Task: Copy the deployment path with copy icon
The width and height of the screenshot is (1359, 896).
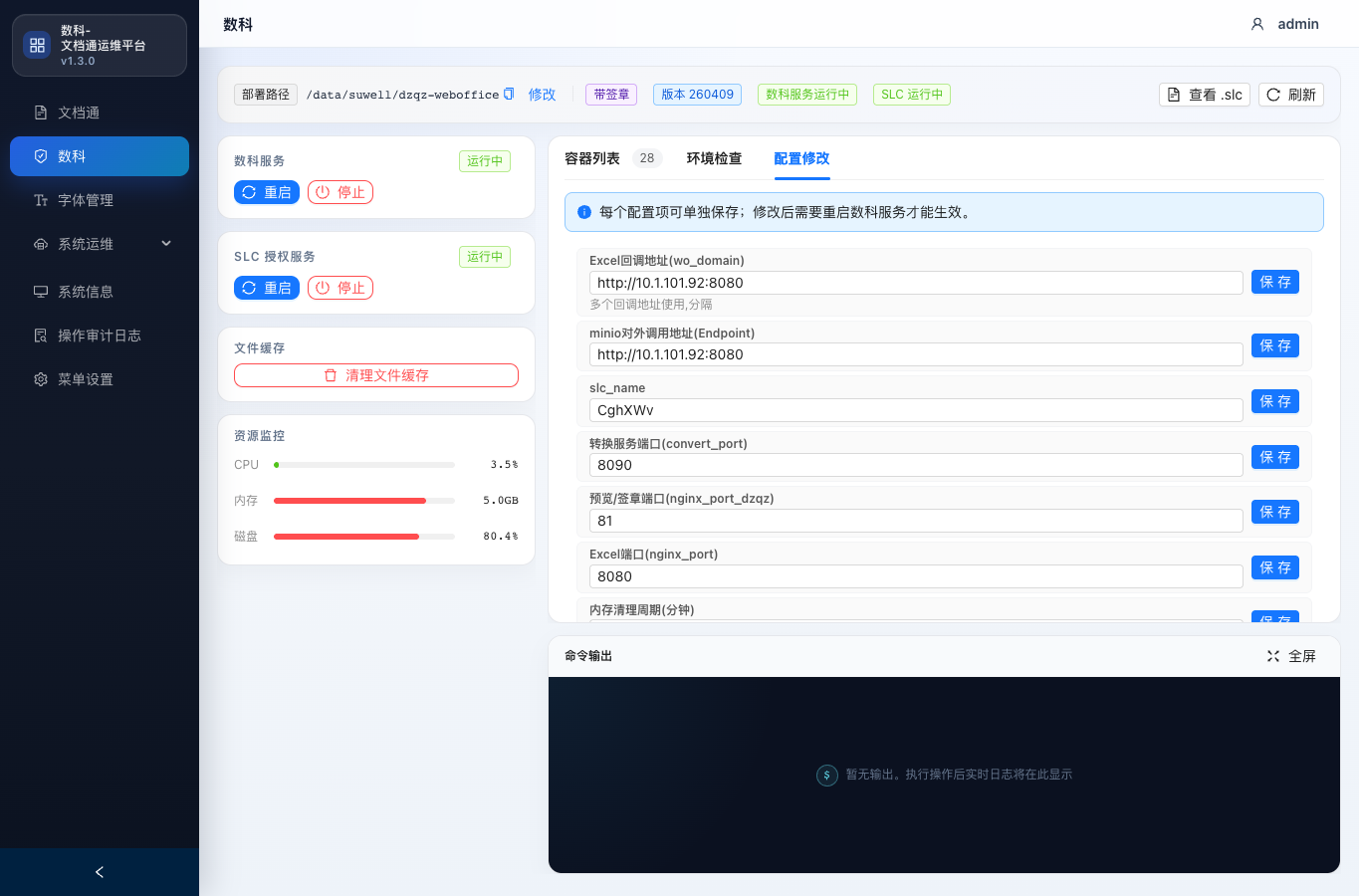Action: click(509, 94)
